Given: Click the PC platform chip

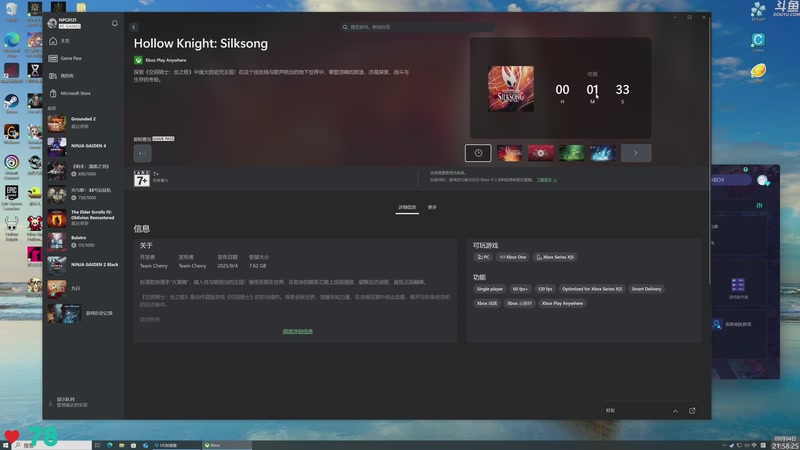Looking at the screenshot, I should [x=483, y=257].
